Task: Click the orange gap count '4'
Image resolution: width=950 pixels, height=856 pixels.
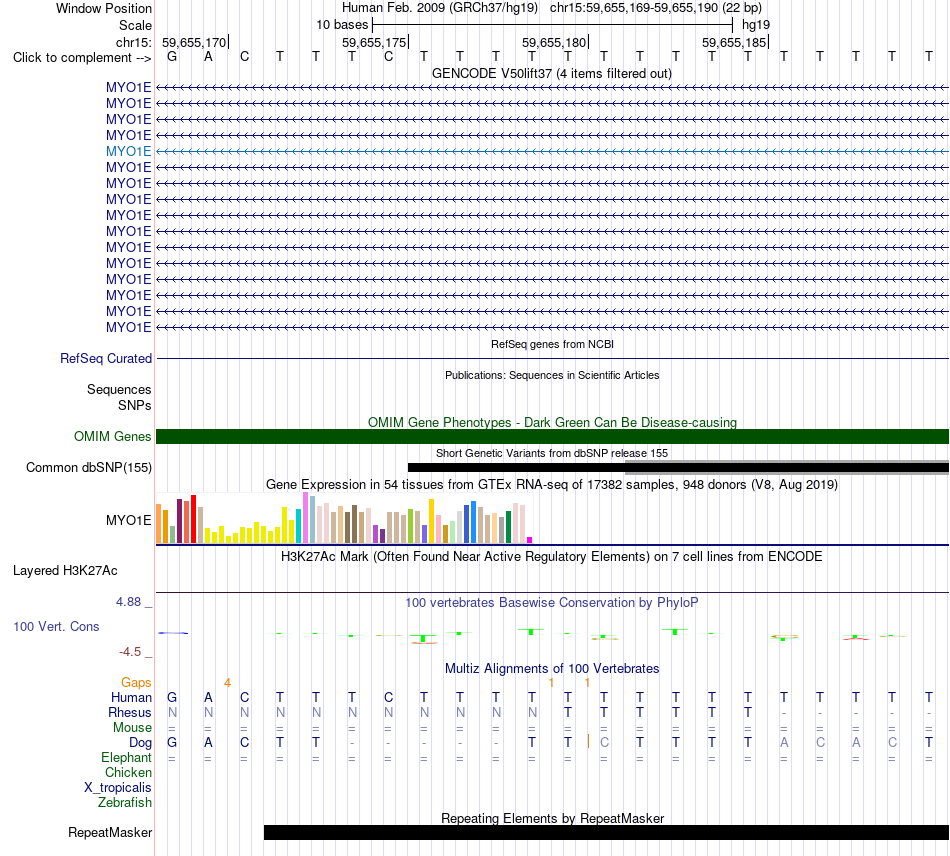Action: click(227, 683)
